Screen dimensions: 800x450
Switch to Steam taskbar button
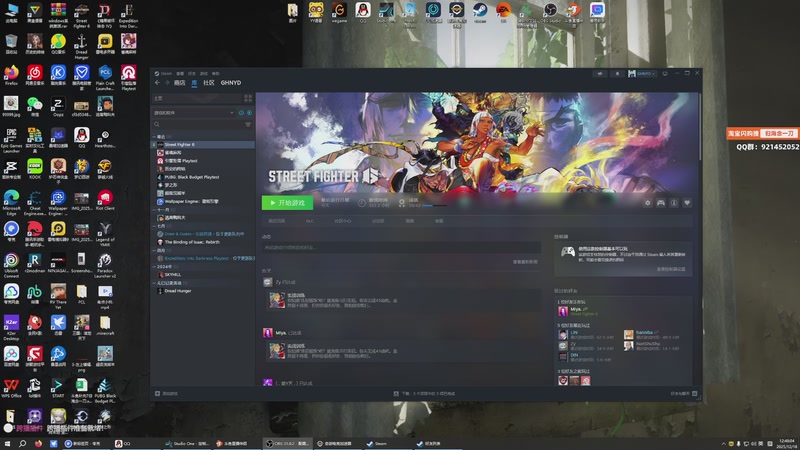pos(387,444)
